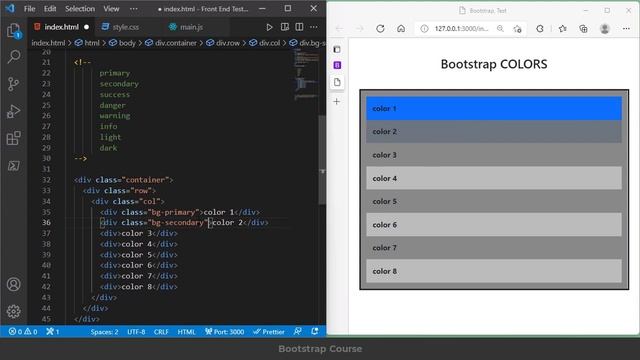Open the Edit menu
Screen dimensions: 640x360
(50, 9)
